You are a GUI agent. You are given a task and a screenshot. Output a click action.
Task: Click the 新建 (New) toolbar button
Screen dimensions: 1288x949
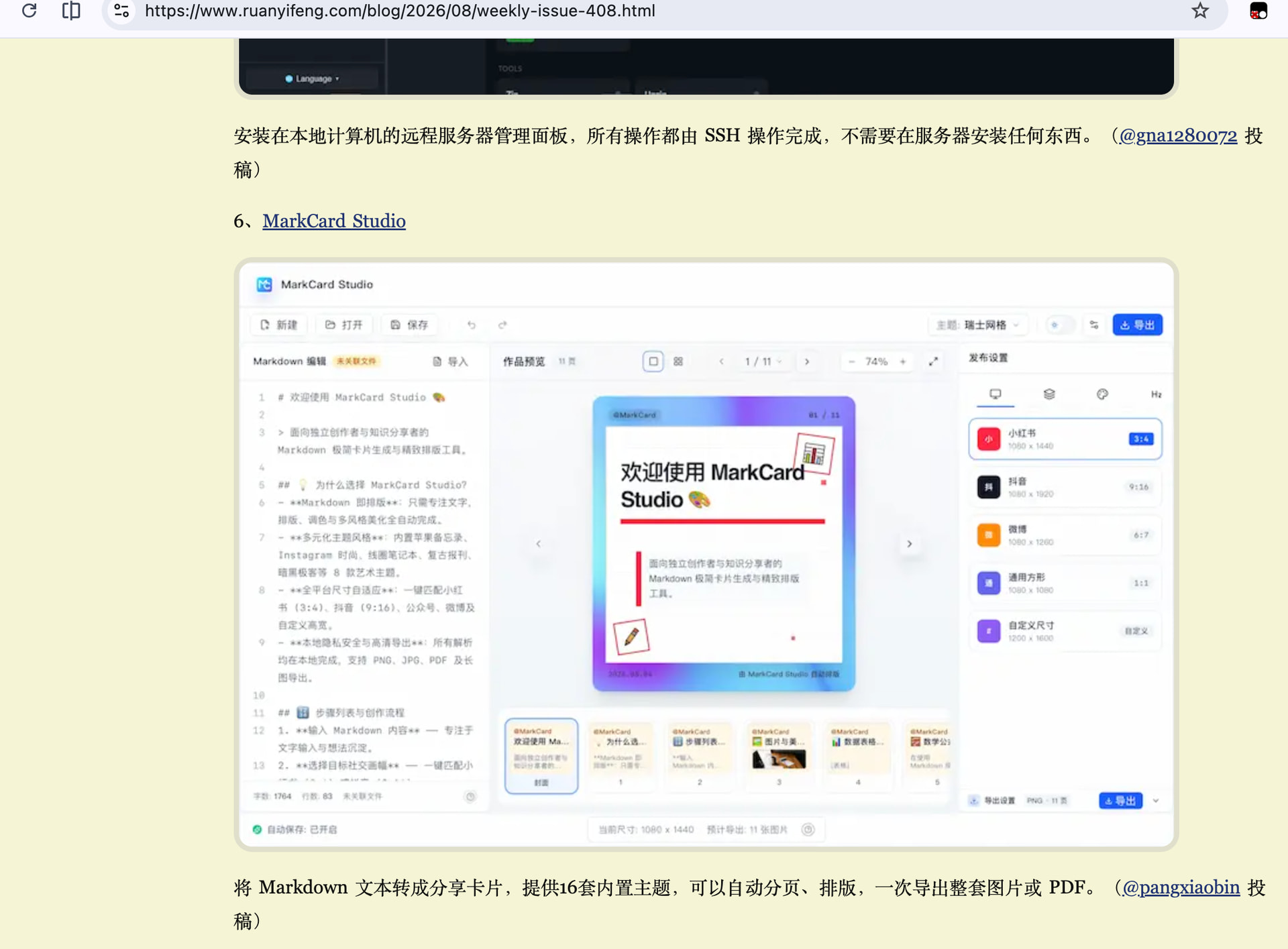278,325
